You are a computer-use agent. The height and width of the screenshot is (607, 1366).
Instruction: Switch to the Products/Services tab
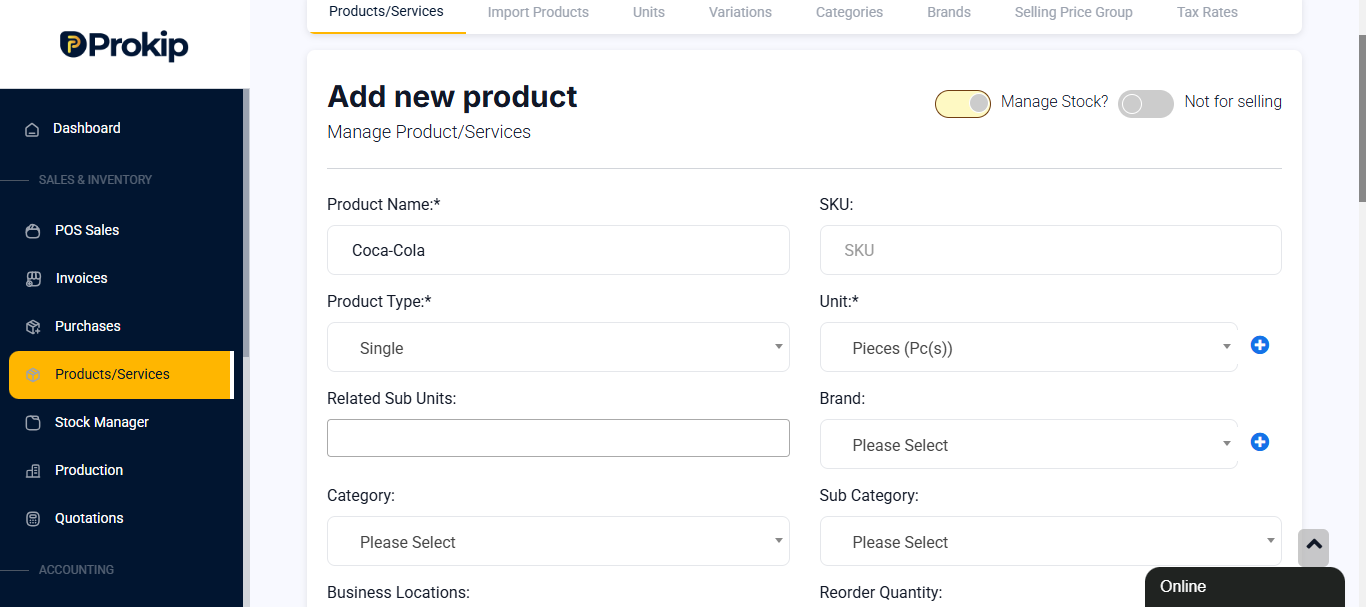(x=386, y=12)
